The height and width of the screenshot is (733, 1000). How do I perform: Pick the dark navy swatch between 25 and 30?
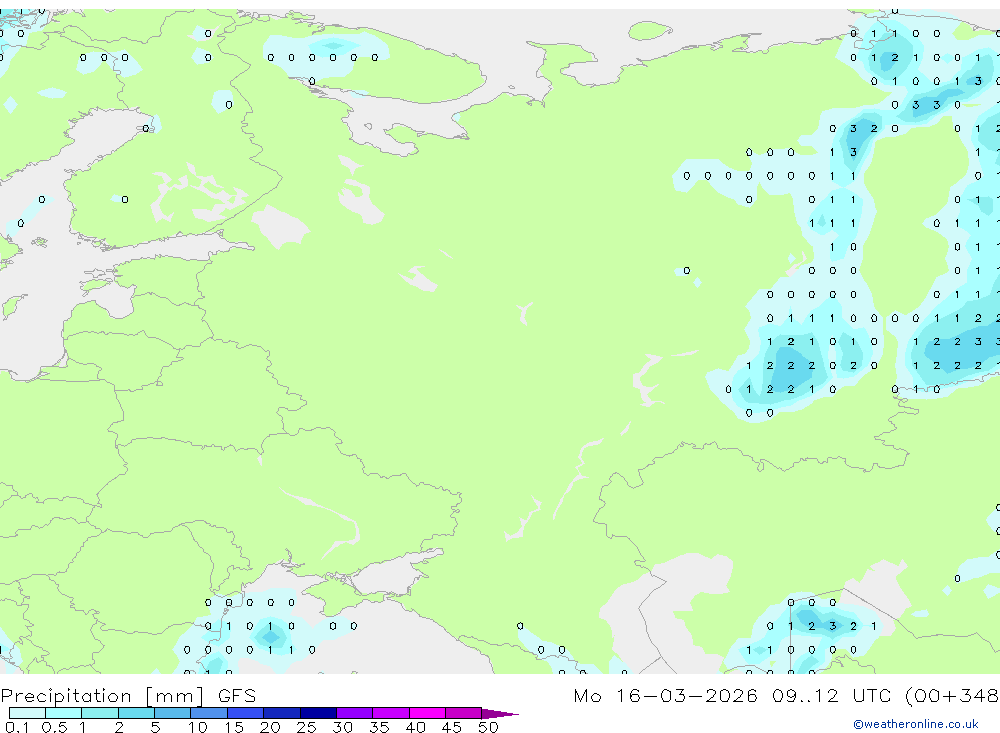pyautogui.click(x=318, y=713)
